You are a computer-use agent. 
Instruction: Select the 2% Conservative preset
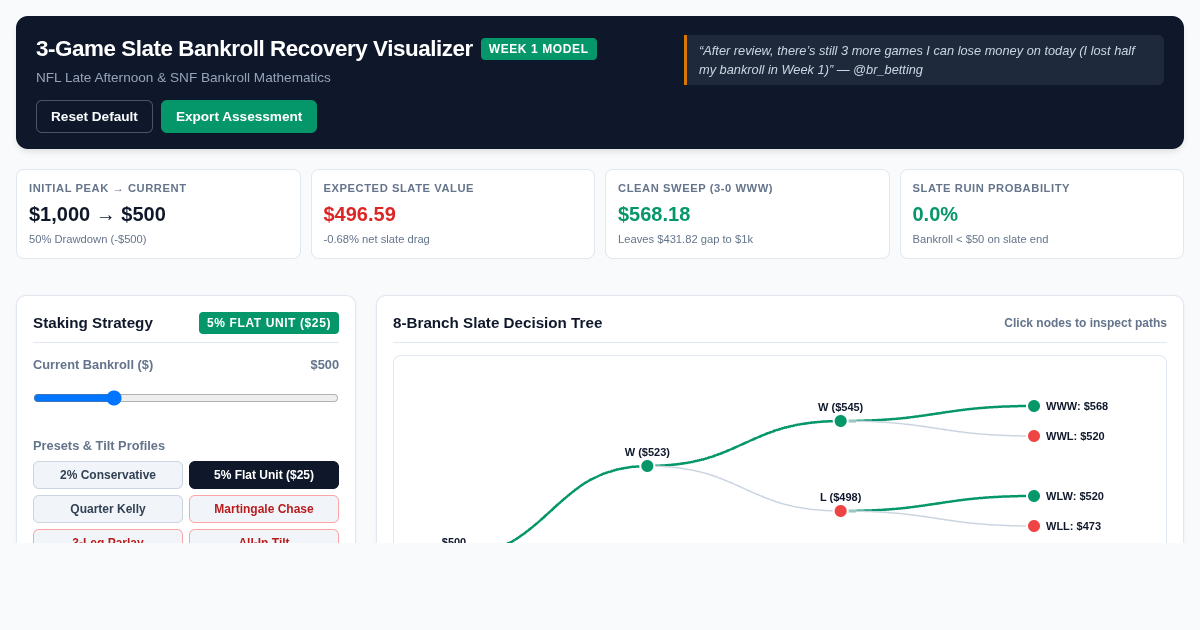108,475
